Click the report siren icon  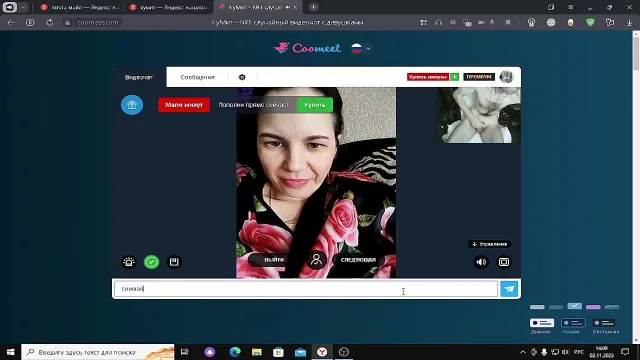point(129,262)
